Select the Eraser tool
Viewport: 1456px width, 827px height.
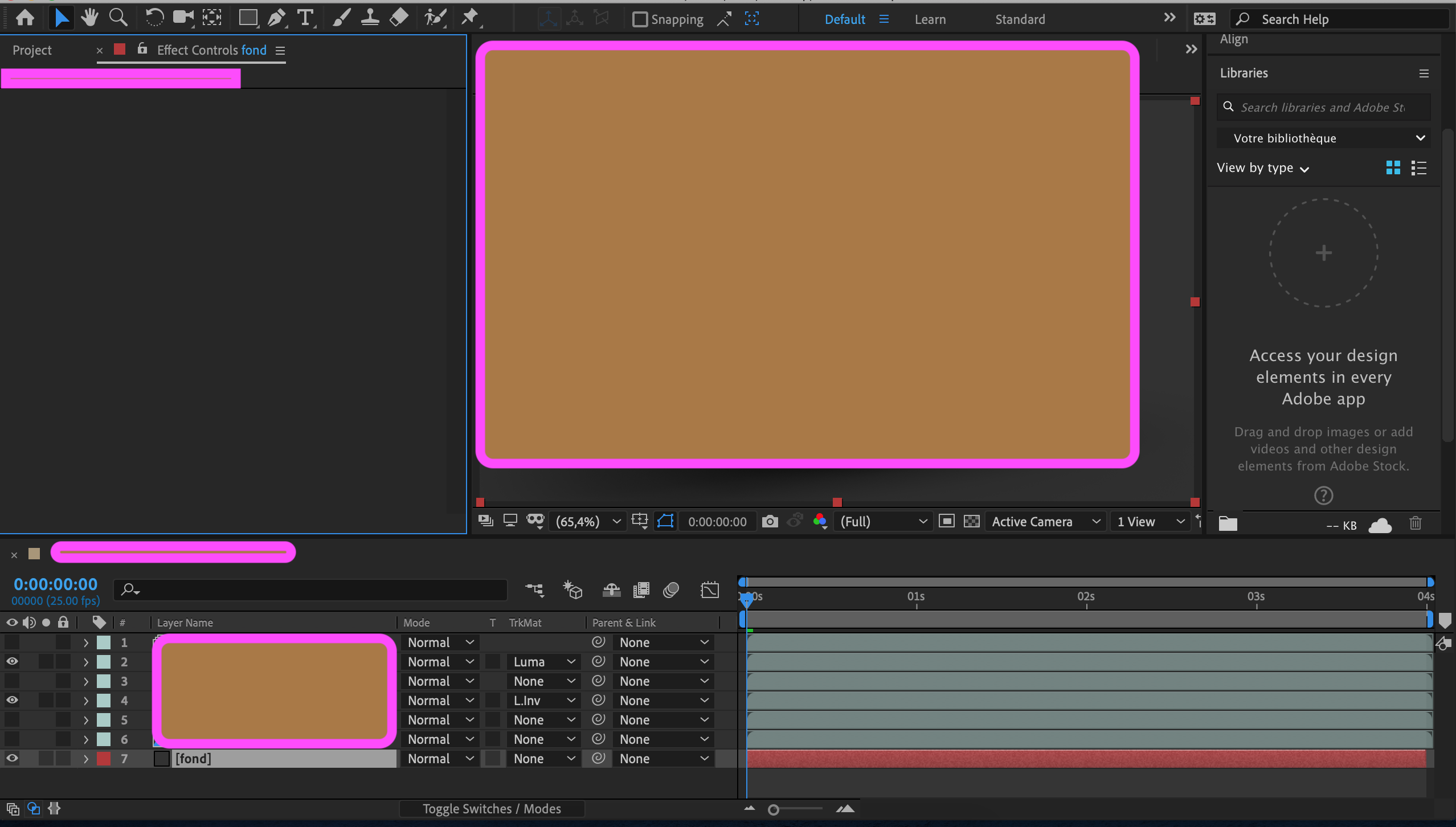coord(399,18)
